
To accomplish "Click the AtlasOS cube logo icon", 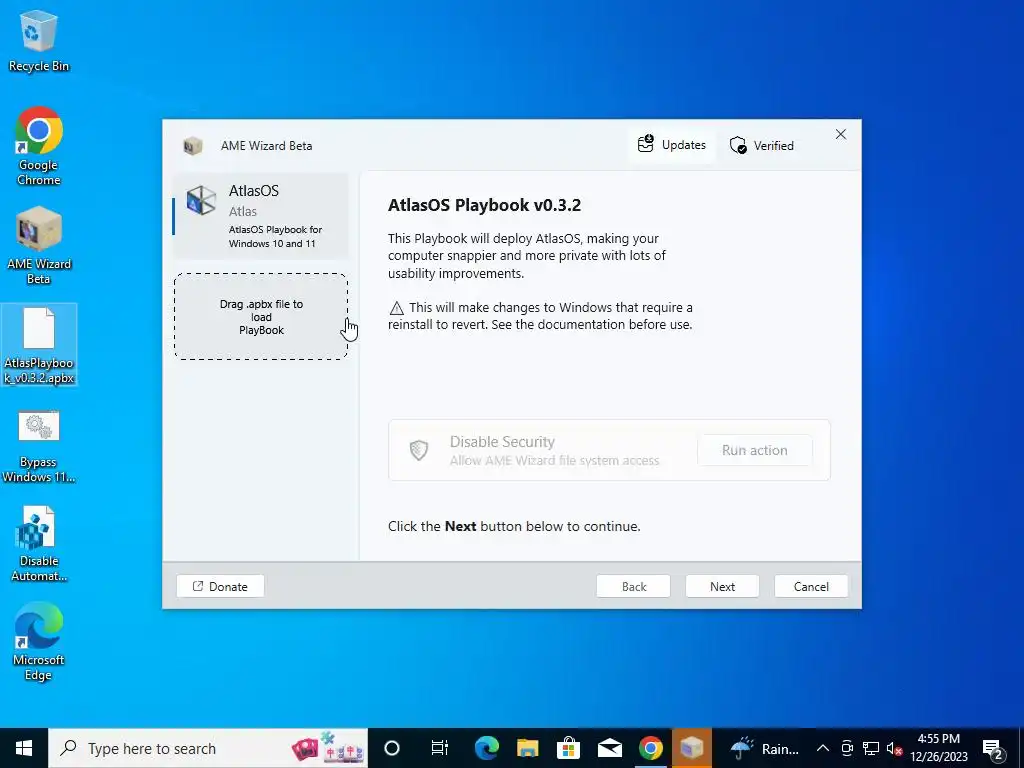I will [201, 200].
